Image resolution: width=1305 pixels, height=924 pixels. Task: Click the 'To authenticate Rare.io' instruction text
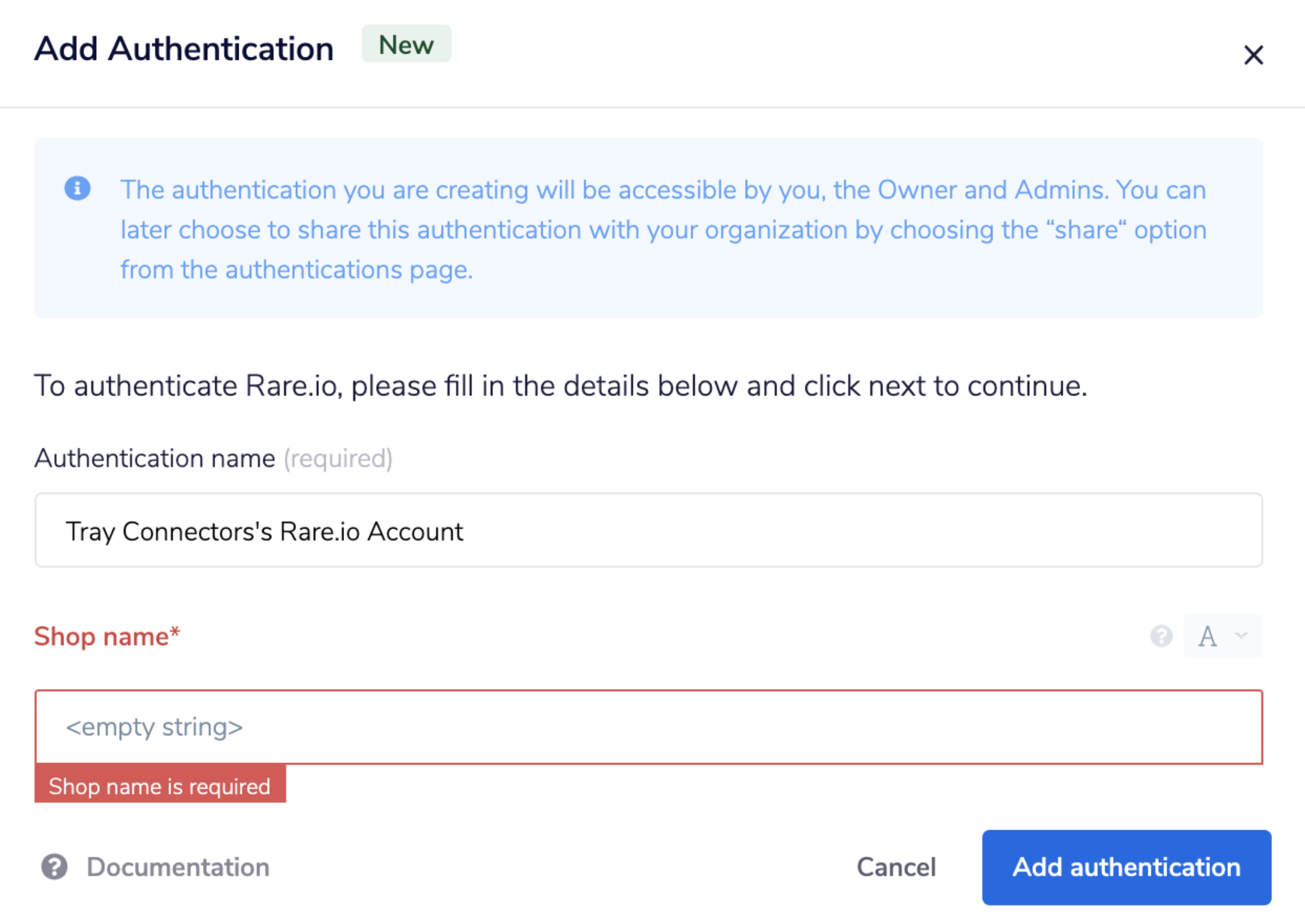click(x=560, y=386)
